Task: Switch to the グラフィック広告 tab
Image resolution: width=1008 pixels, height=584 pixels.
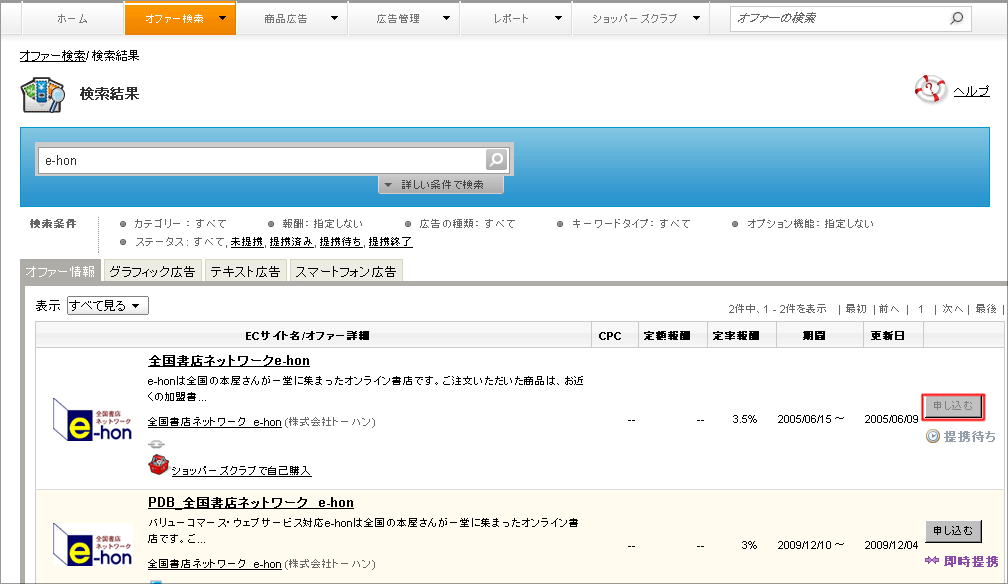Action: [x=152, y=271]
